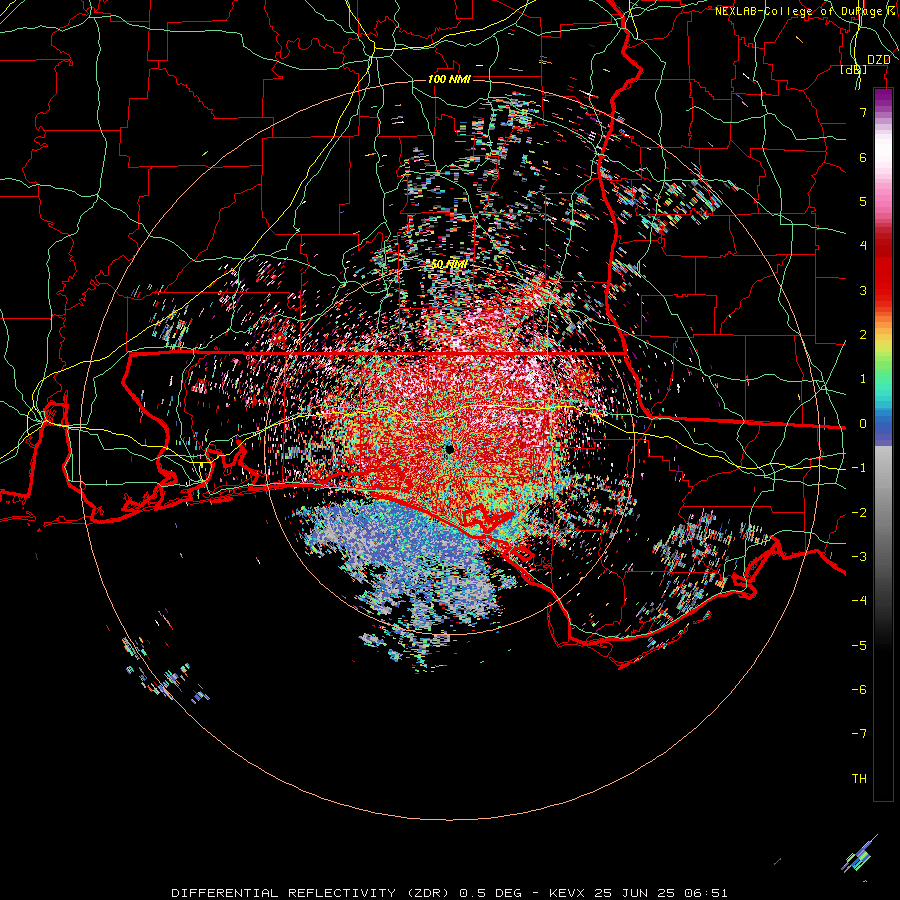Click the -4 tick label on color scale

[859, 601]
